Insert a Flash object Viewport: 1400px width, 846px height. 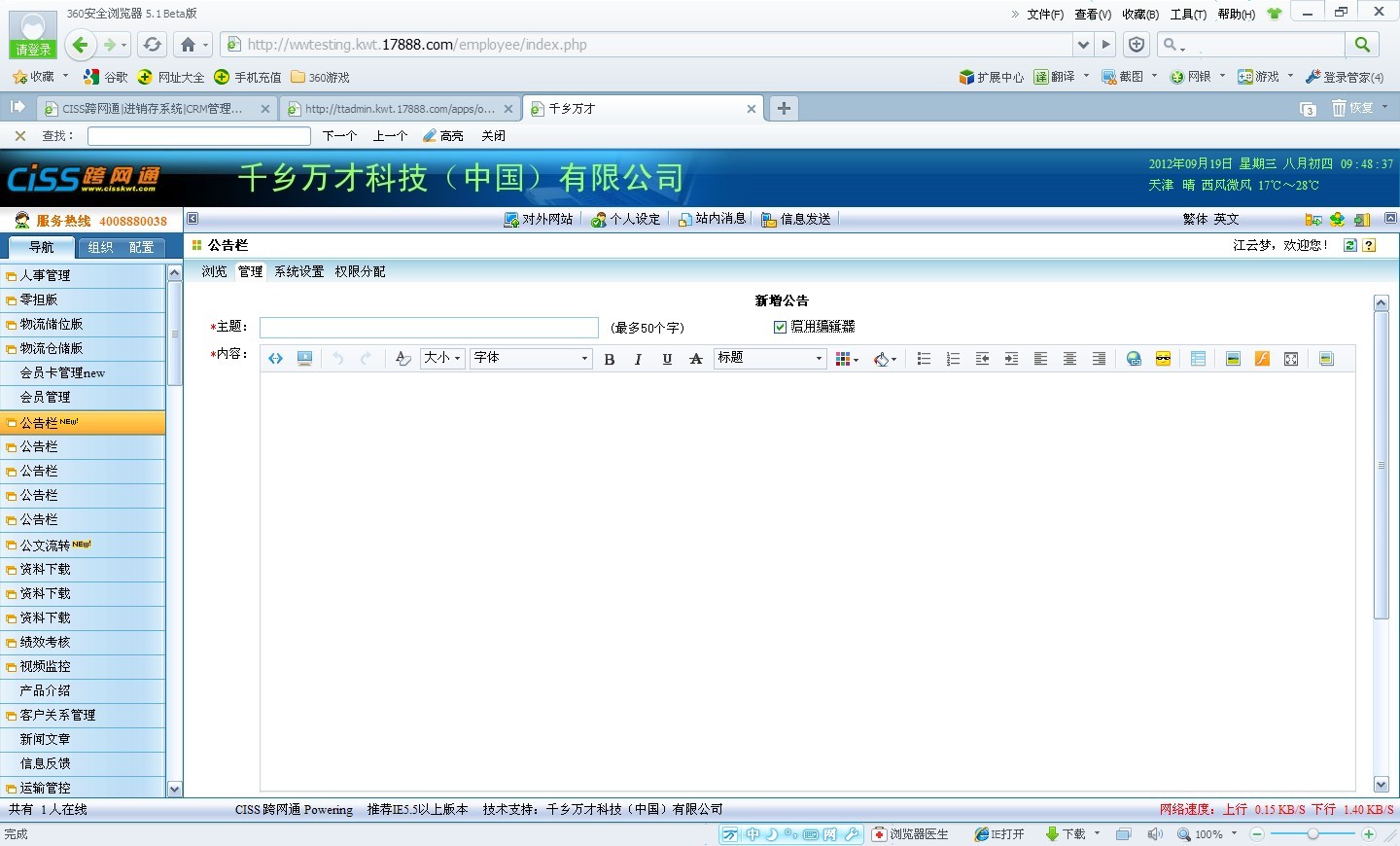tap(1262, 359)
